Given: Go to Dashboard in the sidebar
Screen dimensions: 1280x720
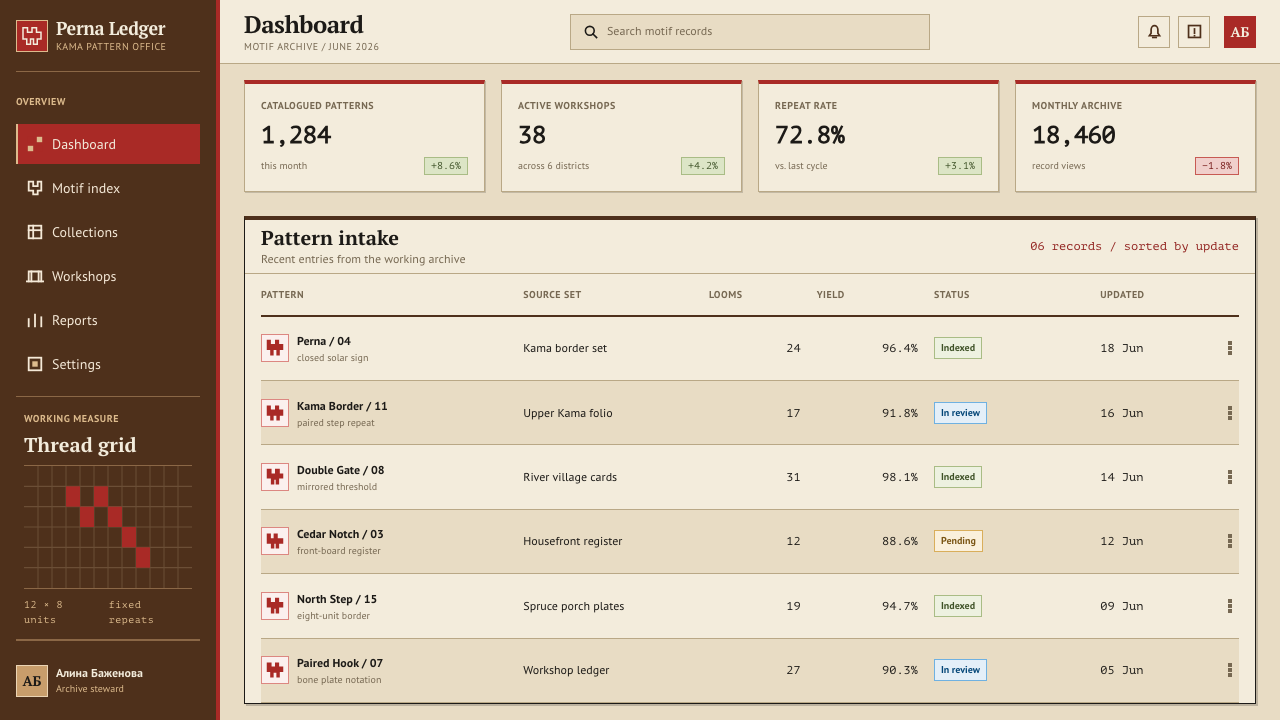Looking at the screenshot, I should (x=108, y=144).
